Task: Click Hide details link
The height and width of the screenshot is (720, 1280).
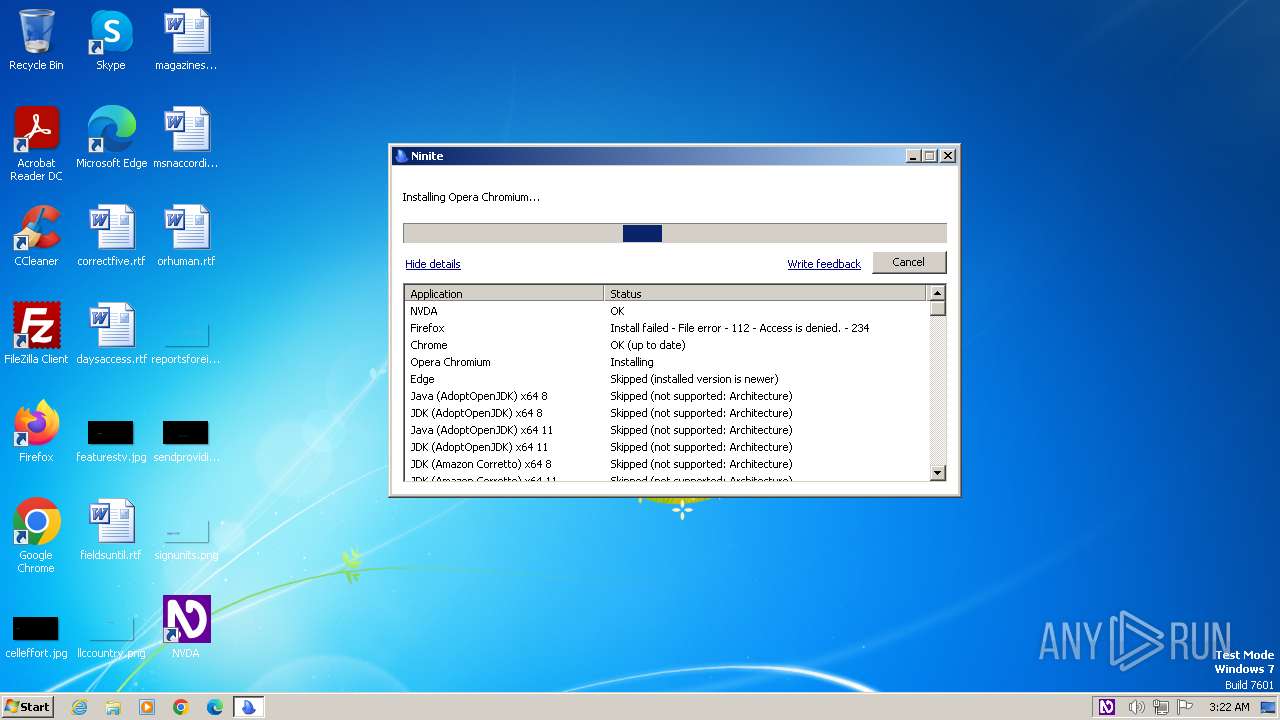Action: point(433,264)
